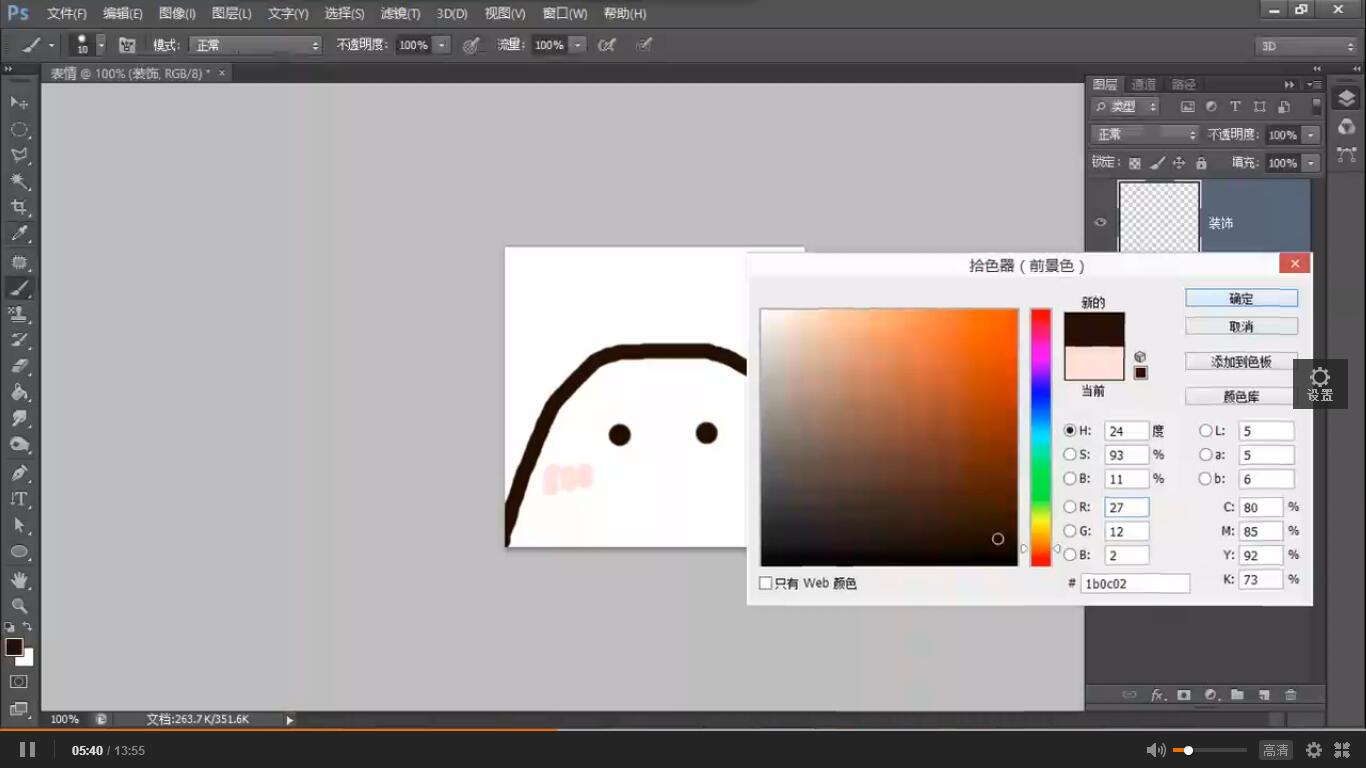Select the Brush tool in toolbox
The width and height of the screenshot is (1366, 768).
[x=19, y=288]
